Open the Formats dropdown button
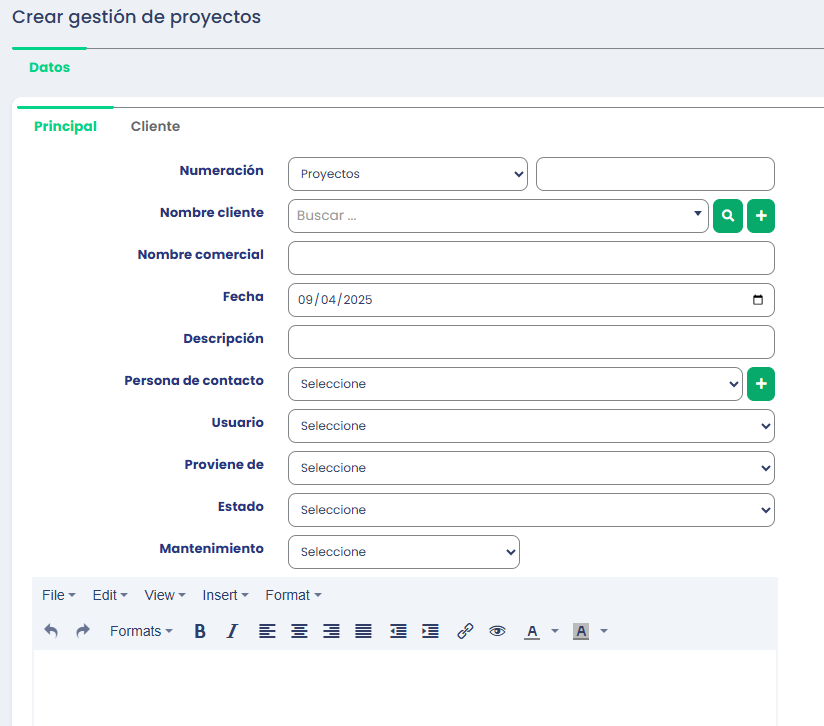 (141, 631)
